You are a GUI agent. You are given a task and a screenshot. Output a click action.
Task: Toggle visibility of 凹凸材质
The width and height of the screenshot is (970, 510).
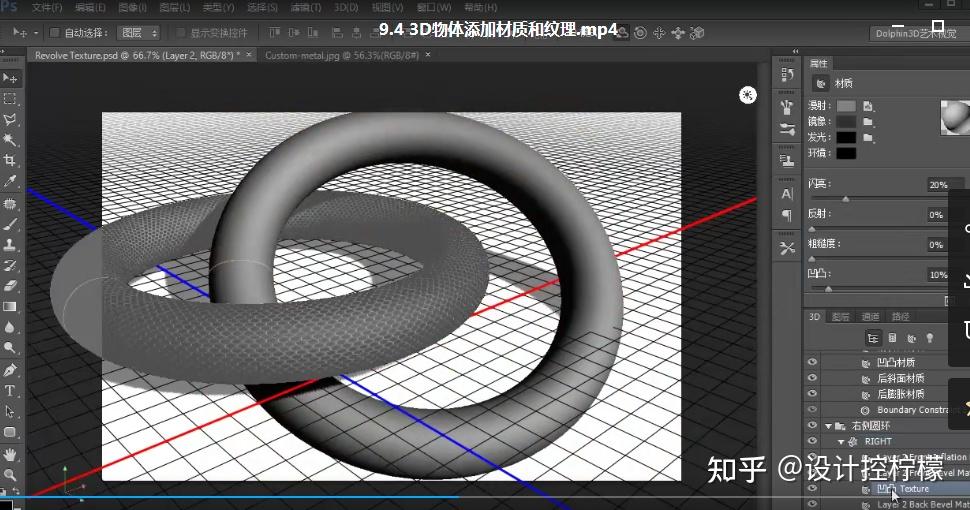click(x=812, y=361)
